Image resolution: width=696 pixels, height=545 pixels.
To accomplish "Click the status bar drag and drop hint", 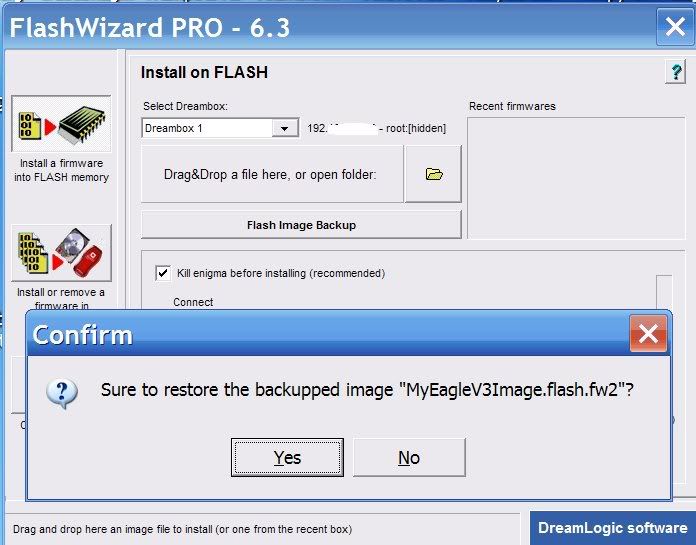I will pos(182,529).
